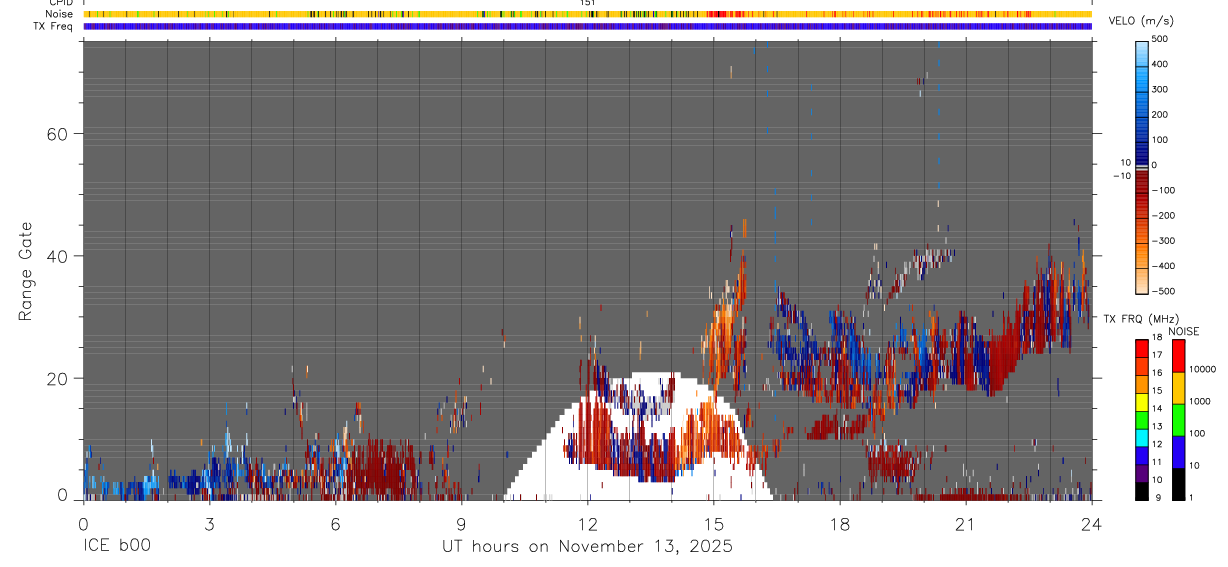Image resolution: width=1228 pixels, height=567 pixels.
Task: Click the "500" label on velocity colorbar
Action: coord(1160,39)
